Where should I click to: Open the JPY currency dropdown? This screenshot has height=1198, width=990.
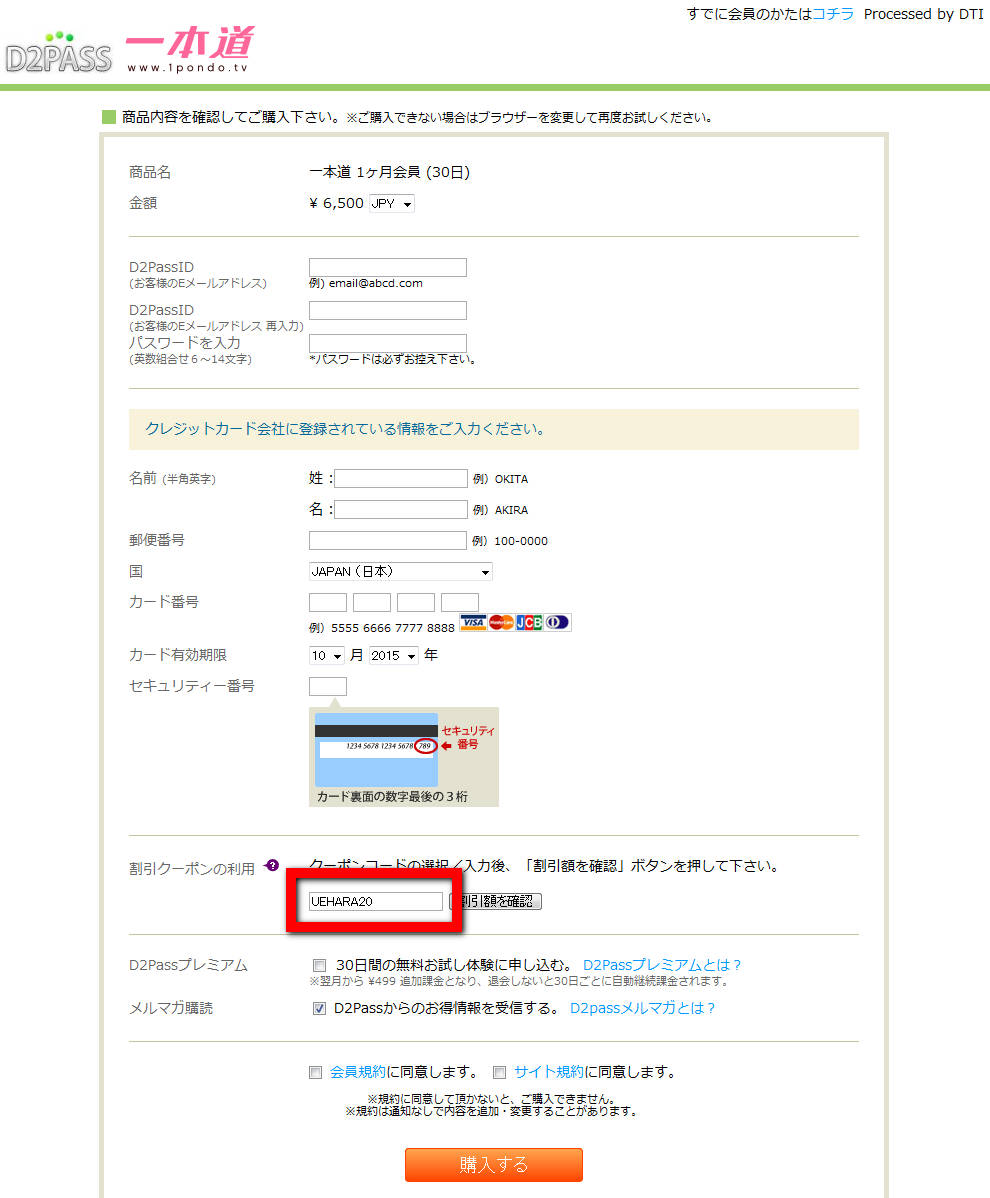(392, 204)
